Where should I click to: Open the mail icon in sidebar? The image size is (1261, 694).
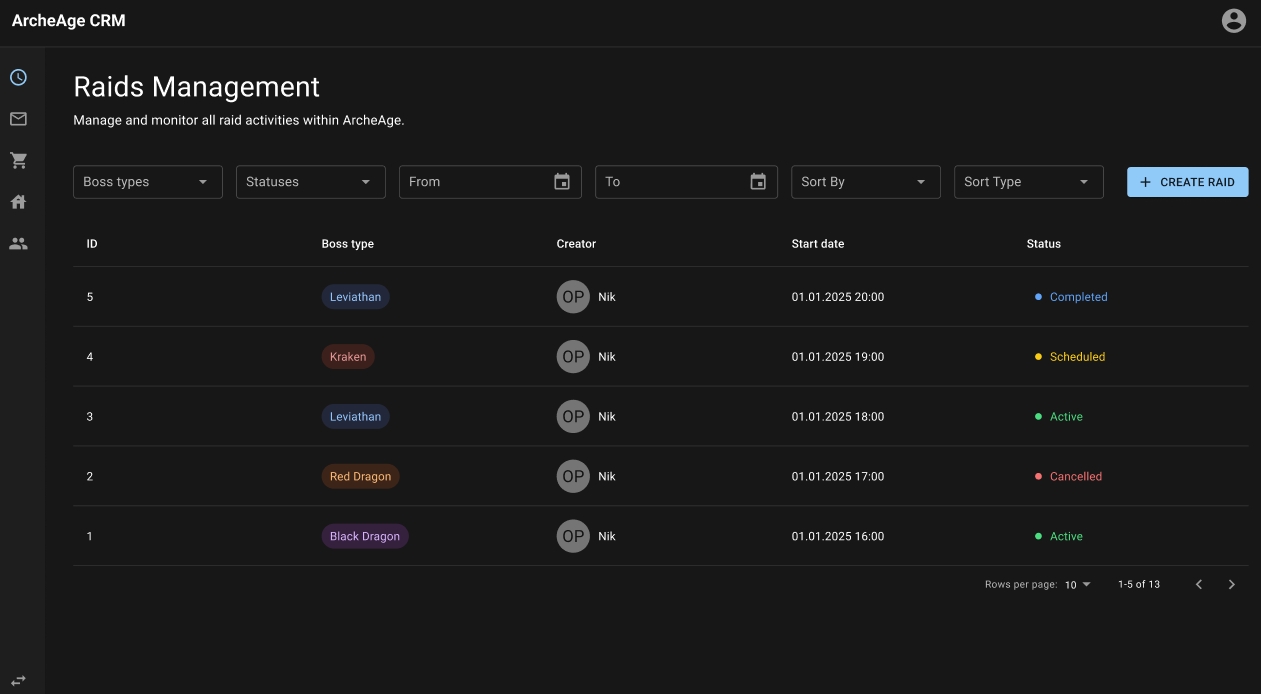pos(18,119)
